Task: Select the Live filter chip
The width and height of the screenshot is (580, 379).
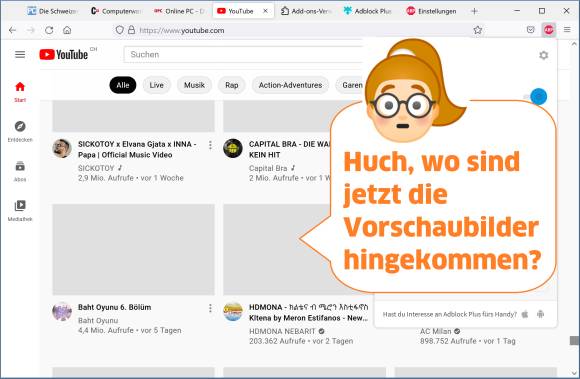Action: 156,85
